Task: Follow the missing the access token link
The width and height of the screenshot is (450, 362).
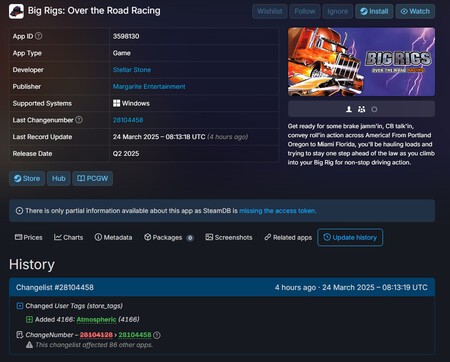Action: point(278,211)
